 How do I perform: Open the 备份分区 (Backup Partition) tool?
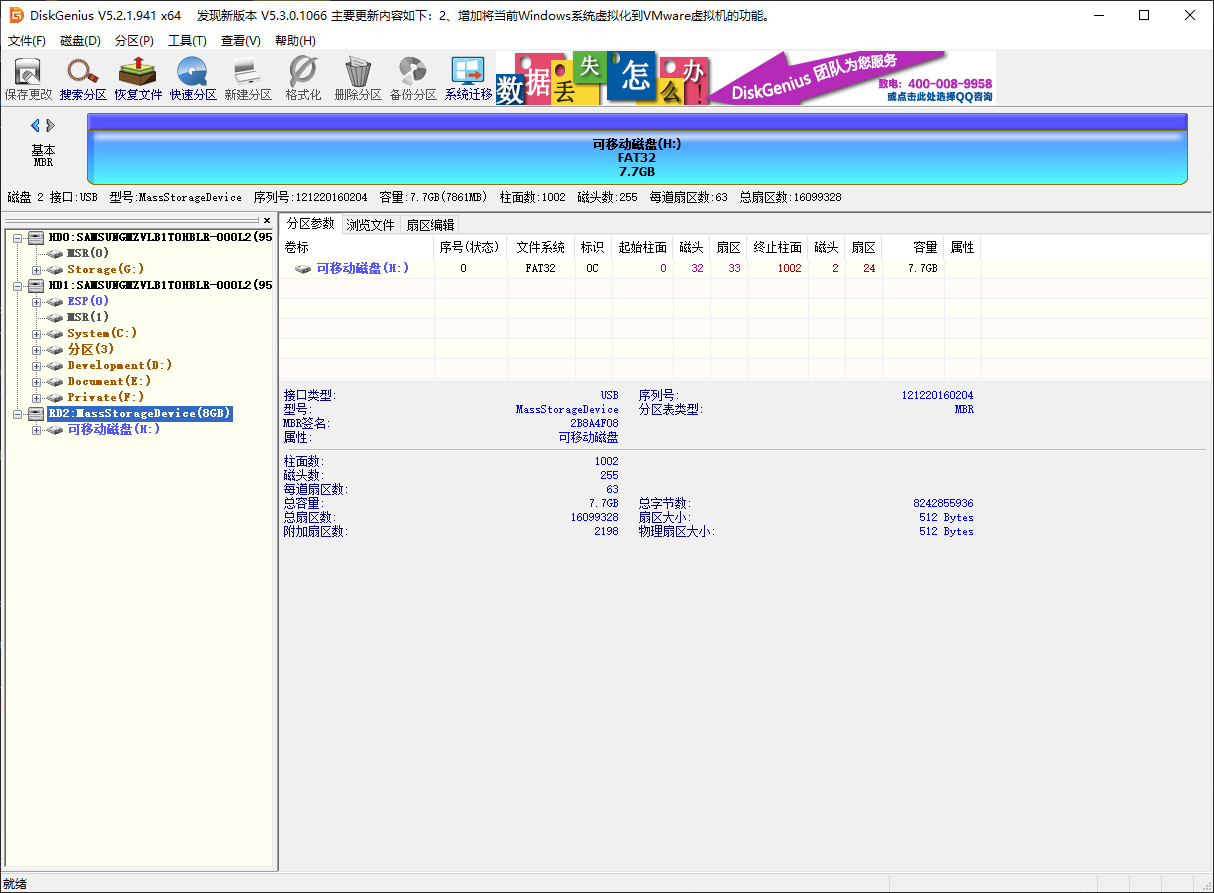tap(413, 78)
